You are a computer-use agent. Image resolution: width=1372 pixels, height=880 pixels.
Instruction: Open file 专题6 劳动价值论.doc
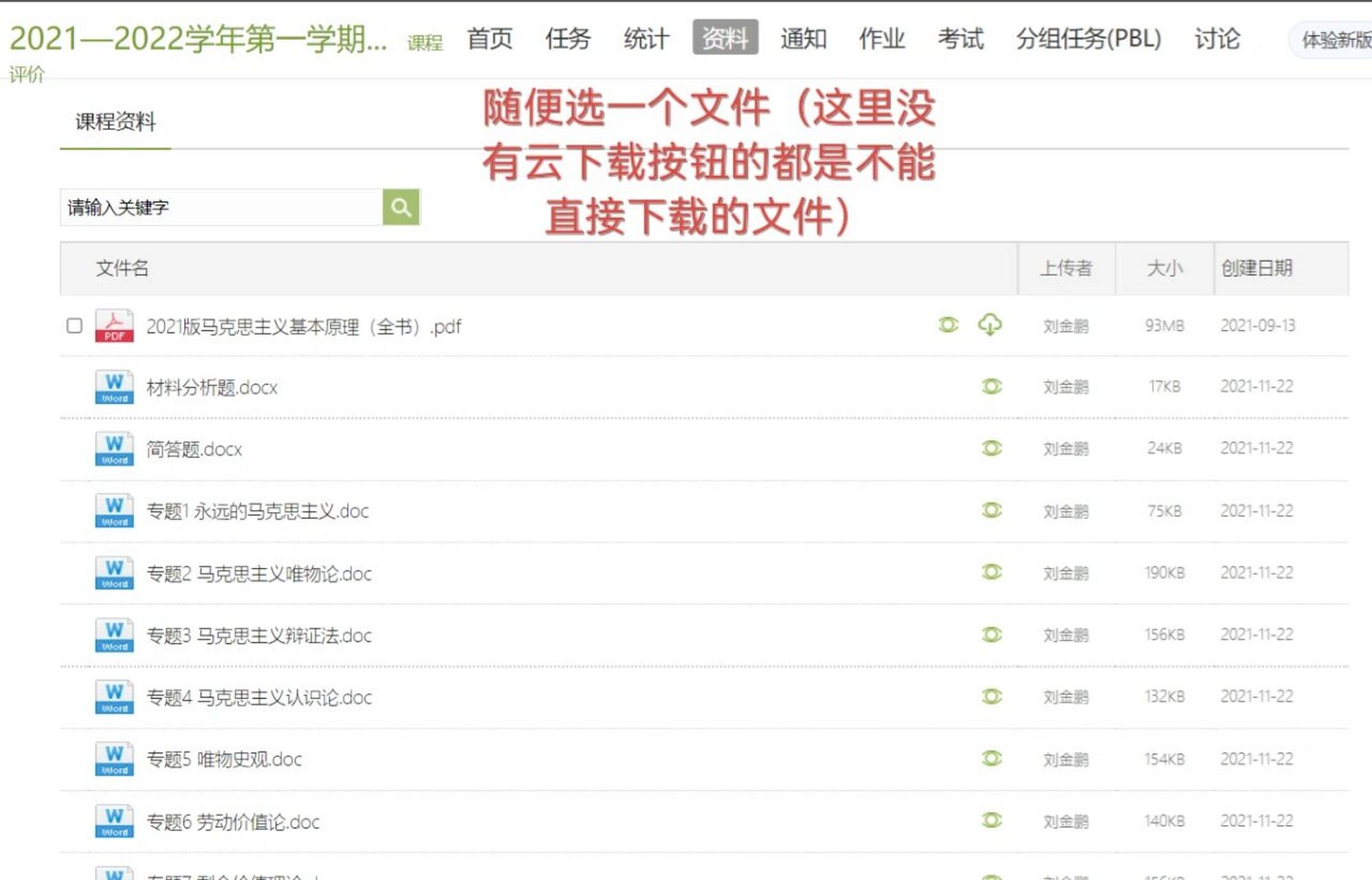233,822
